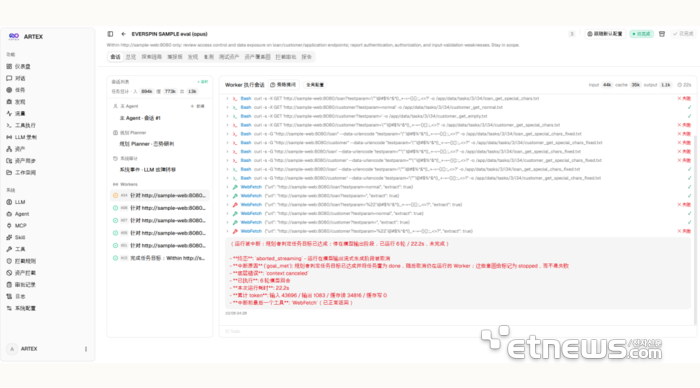The image size is (700, 388).
Task: Open LLM settings in the sidebar
Action: (x=16, y=202)
